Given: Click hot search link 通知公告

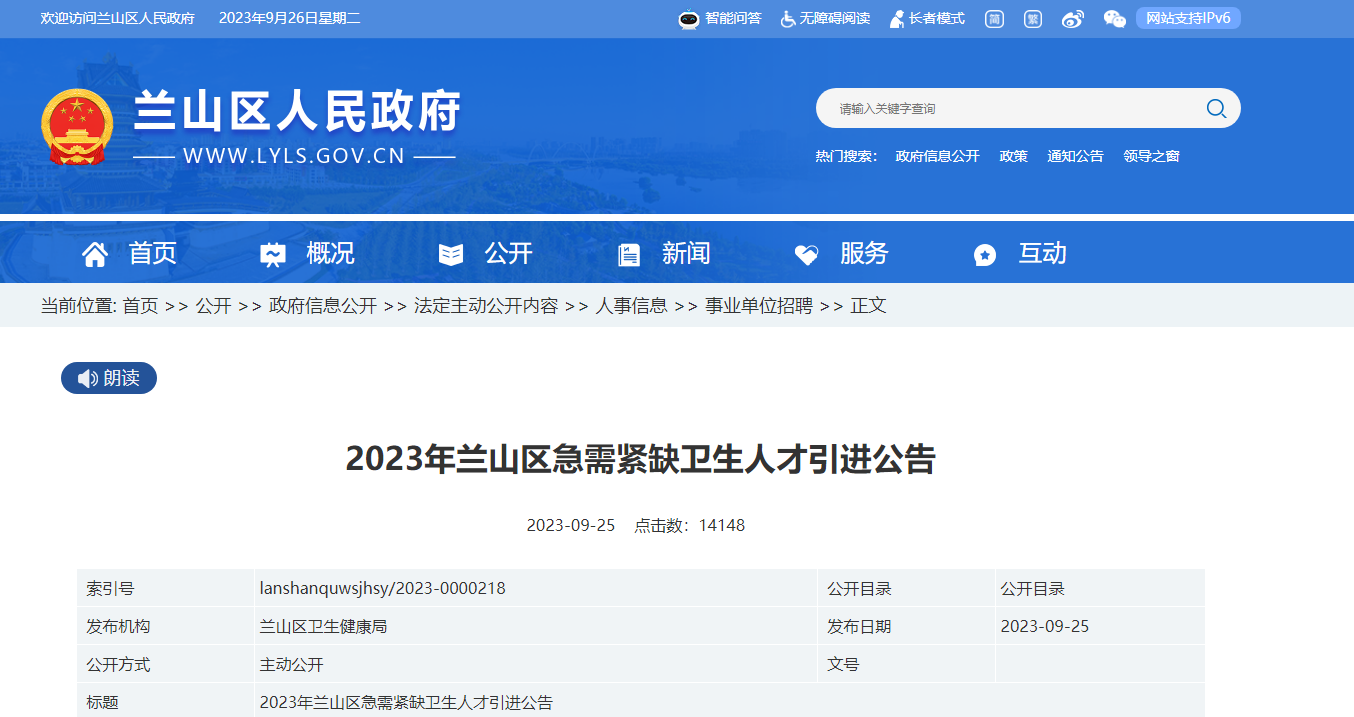Looking at the screenshot, I should pyautogui.click(x=1075, y=156).
